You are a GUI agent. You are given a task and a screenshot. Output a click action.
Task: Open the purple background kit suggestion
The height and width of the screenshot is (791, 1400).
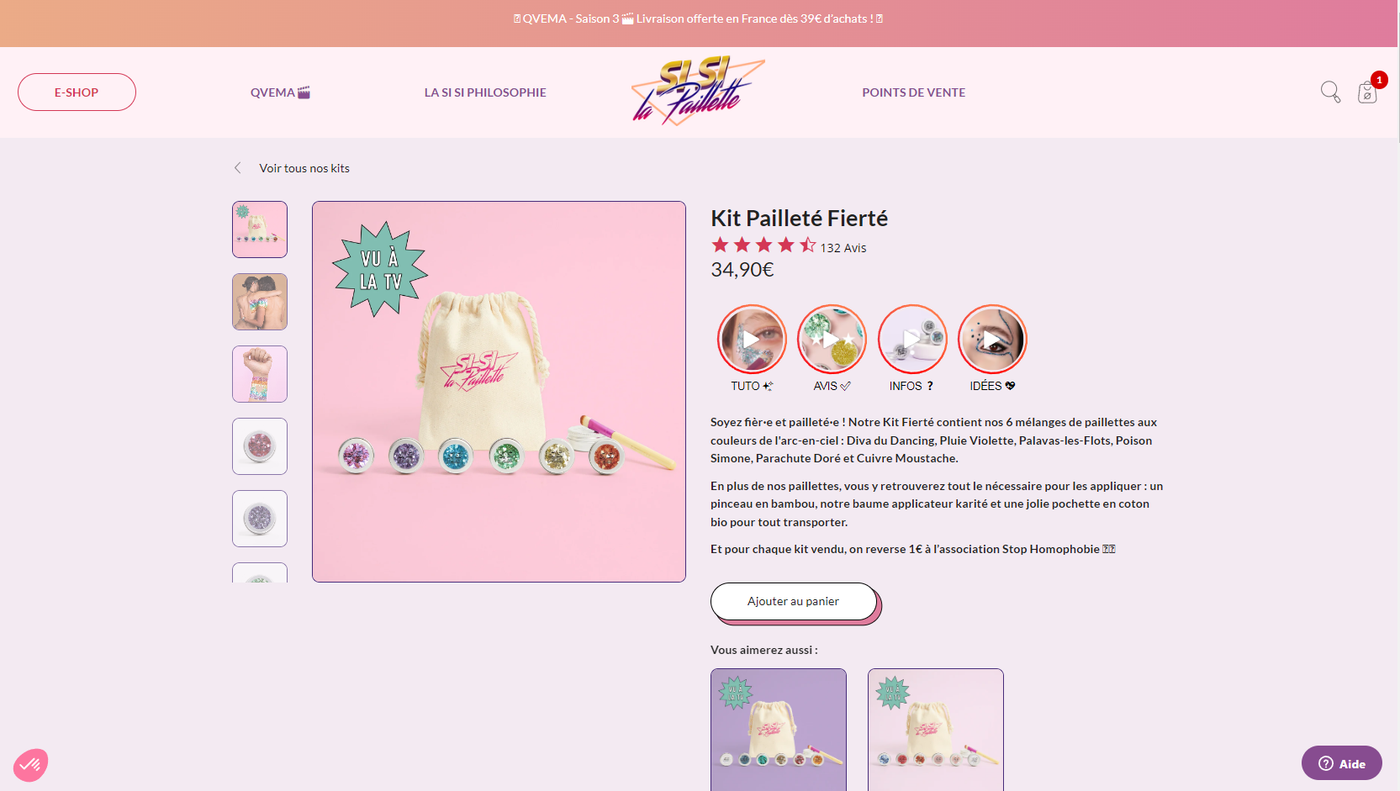click(779, 729)
